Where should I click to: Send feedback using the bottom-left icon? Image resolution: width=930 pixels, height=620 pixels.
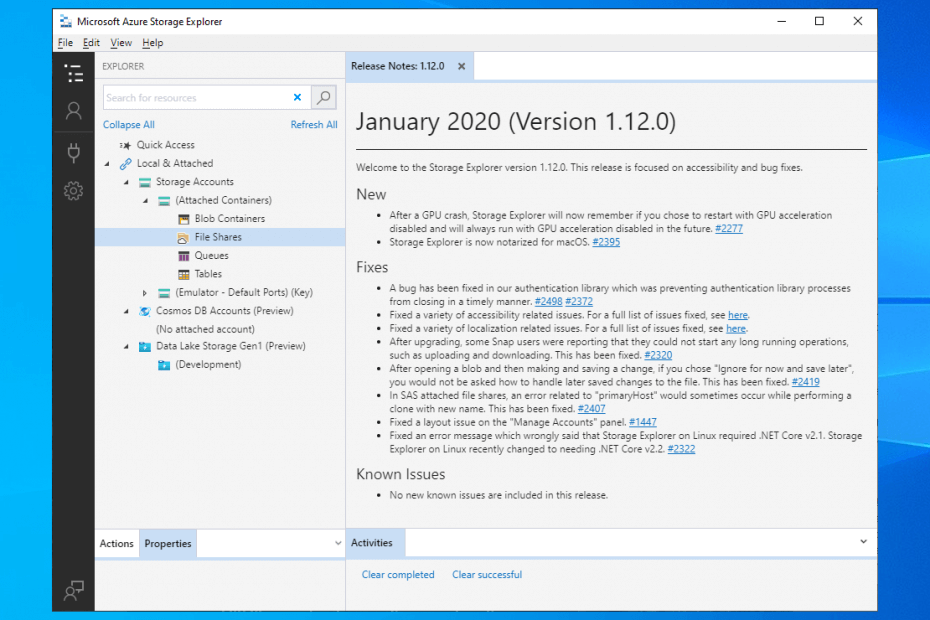73,590
